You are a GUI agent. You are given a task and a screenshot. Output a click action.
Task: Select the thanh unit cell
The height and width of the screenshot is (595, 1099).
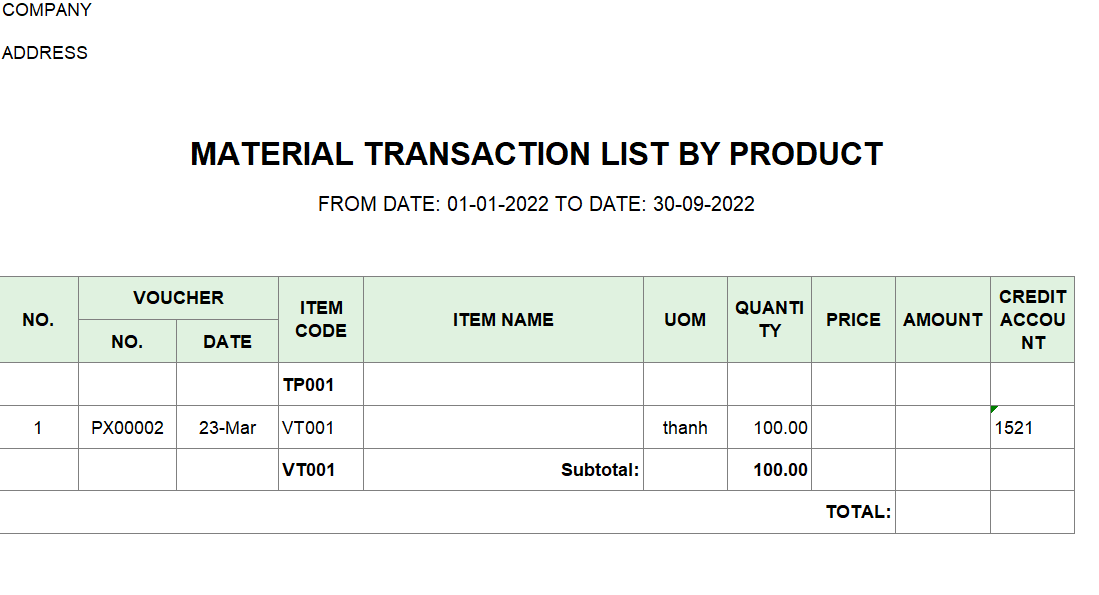[685, 428]
